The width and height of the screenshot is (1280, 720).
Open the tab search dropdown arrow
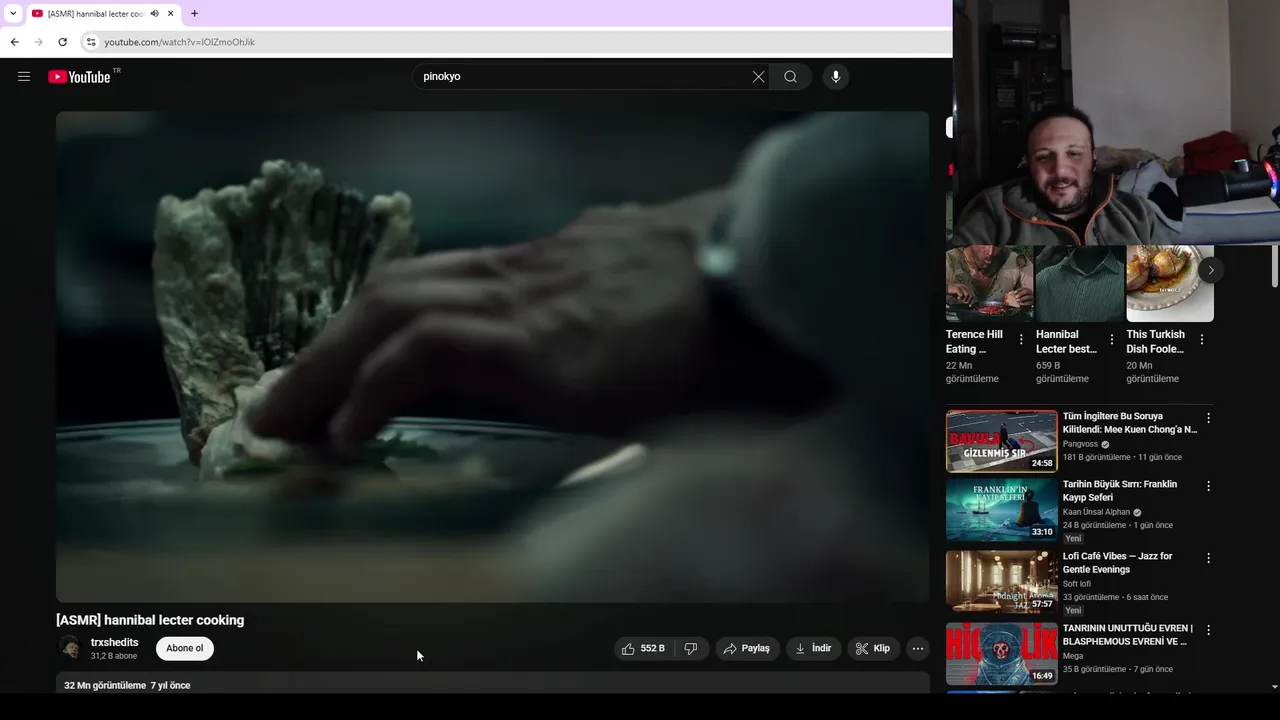tap(12, 14)
